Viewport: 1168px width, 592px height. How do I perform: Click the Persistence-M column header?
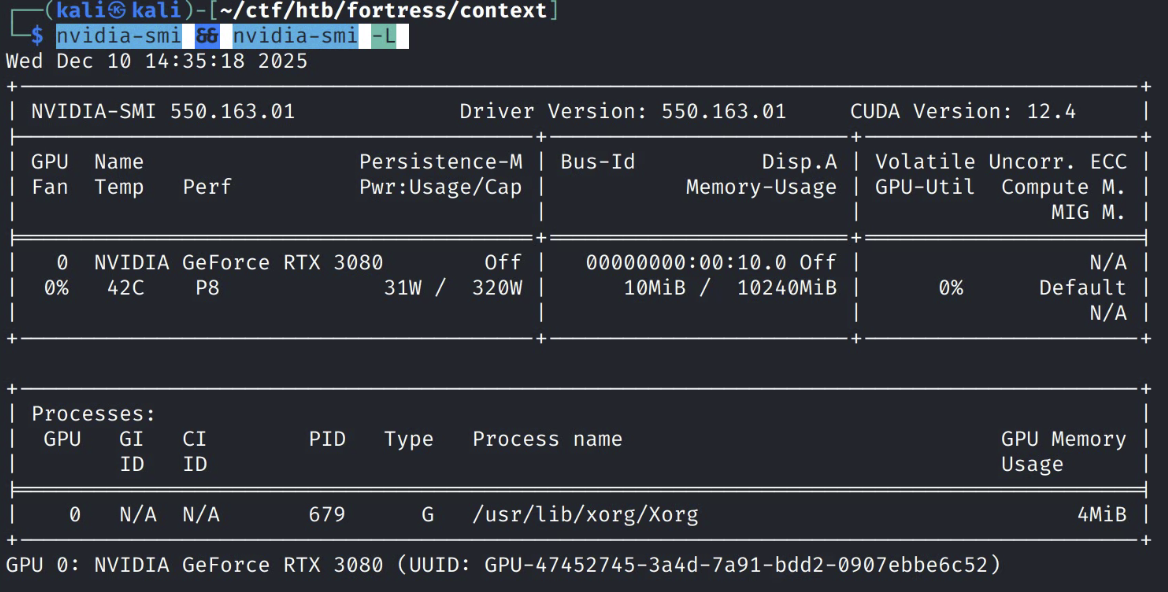click(440, 162)
